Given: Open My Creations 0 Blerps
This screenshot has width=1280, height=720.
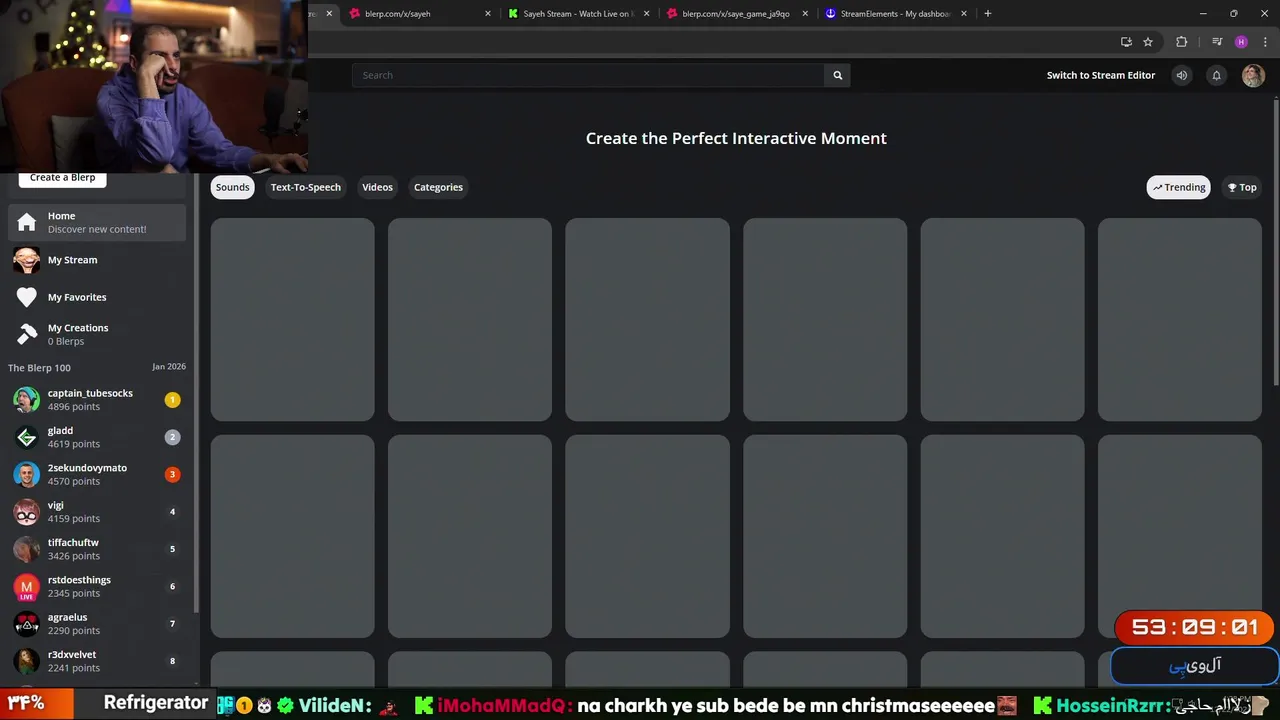Looking at the screenshot, I should point(97,334).
